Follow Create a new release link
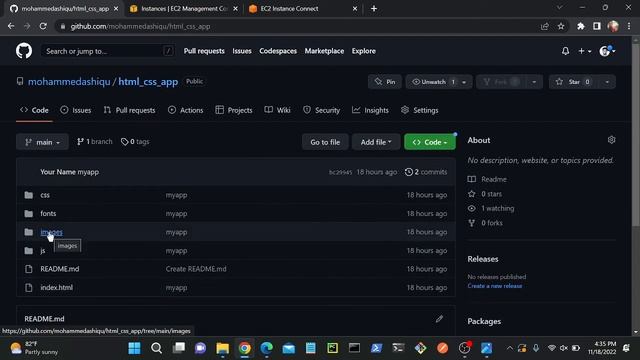The width and height of the screenshot is (640, 360). (x=495, y=286)
